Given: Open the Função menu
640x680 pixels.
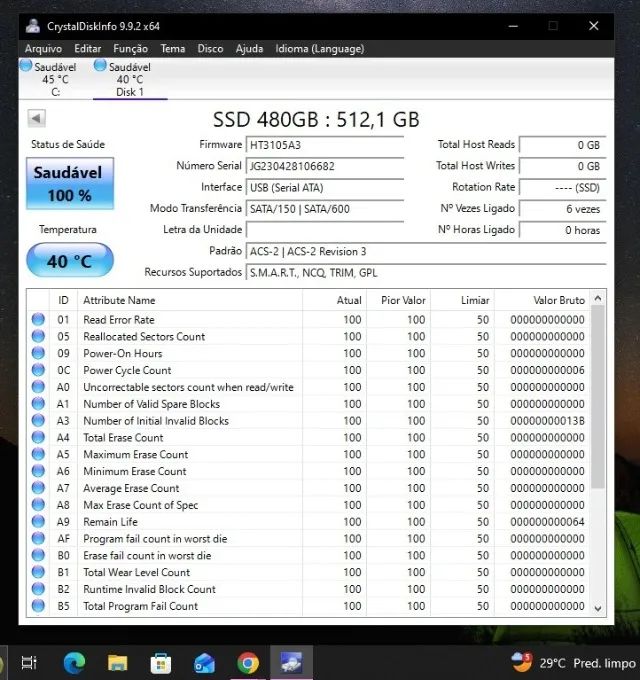Looking at the screenshot, I should [x=131, y=49].
